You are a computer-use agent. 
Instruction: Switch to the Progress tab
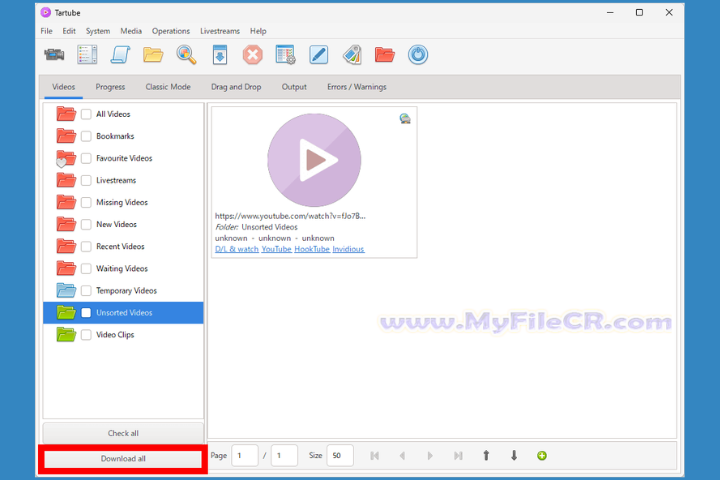click(110, 87)
